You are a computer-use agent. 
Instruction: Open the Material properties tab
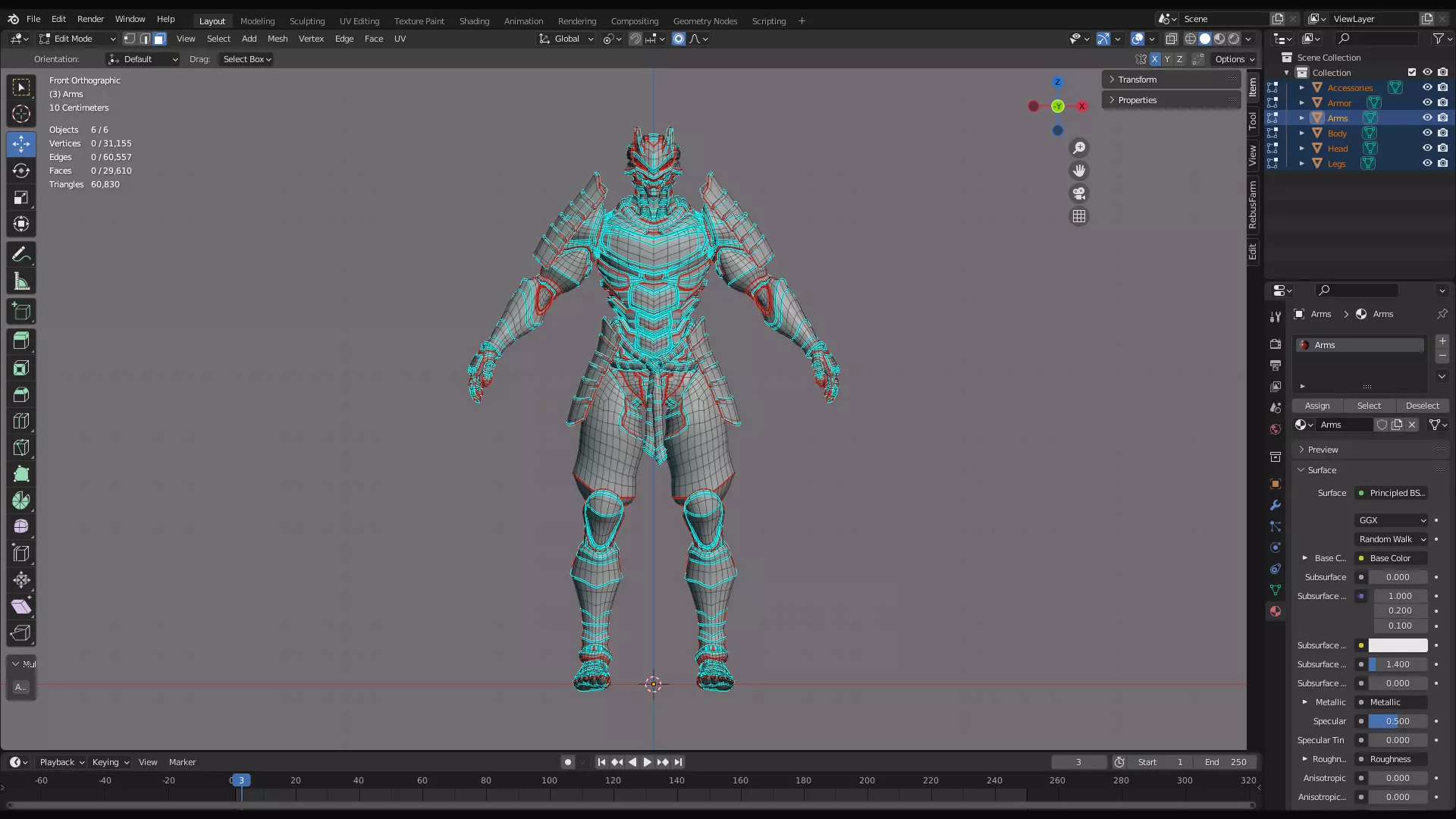(1276, 611)
